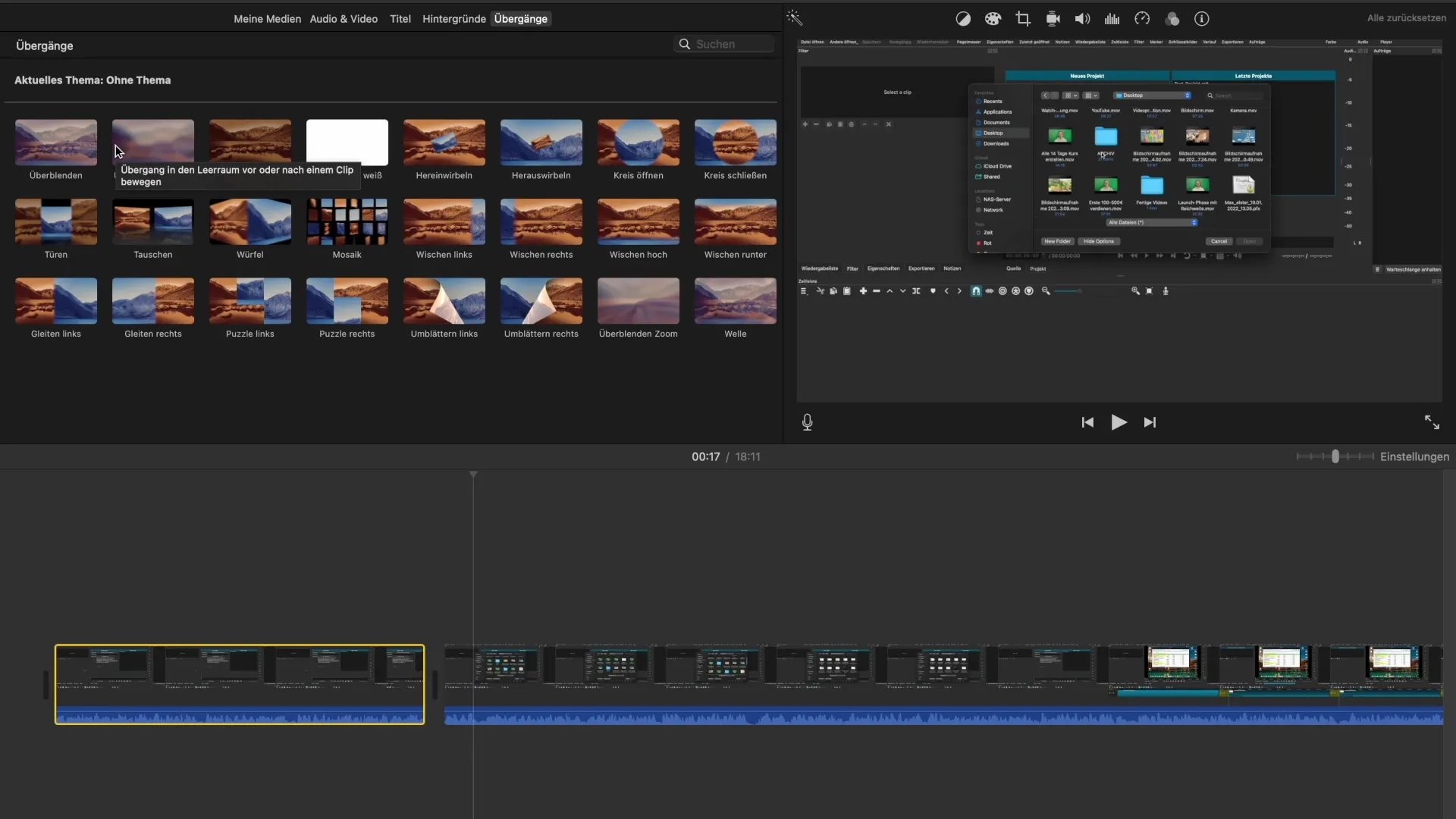Open Alle Dateien filter dropdown in preview

click(x=1152, y=222)
